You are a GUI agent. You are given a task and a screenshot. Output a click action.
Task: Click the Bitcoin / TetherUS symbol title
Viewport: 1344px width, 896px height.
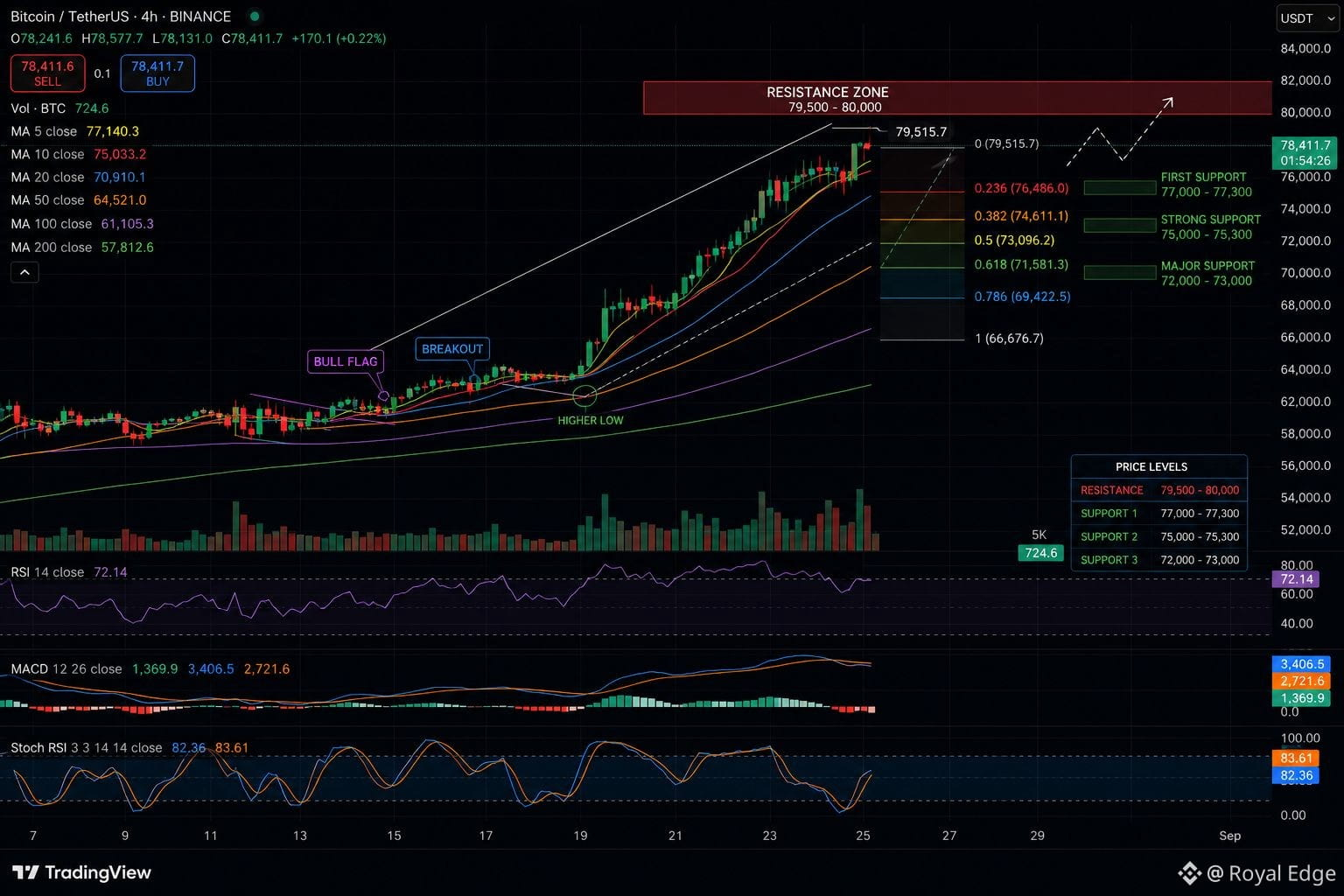tap(121, 17)
